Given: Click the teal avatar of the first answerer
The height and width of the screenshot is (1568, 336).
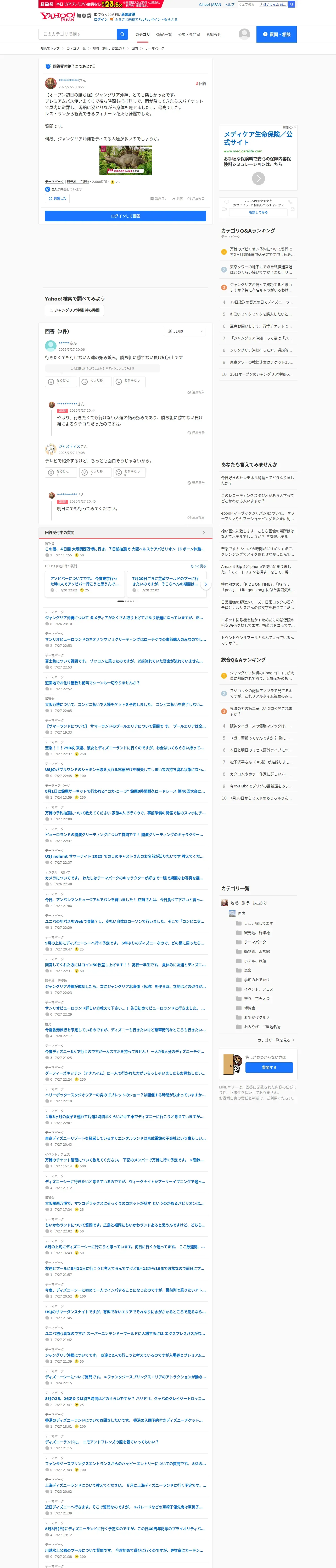Looking at the screenshot, I should tap(51, 346).
